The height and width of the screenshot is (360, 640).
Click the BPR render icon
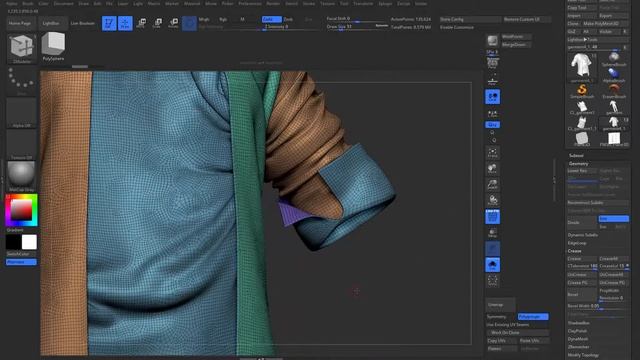(x=493, y=41)
